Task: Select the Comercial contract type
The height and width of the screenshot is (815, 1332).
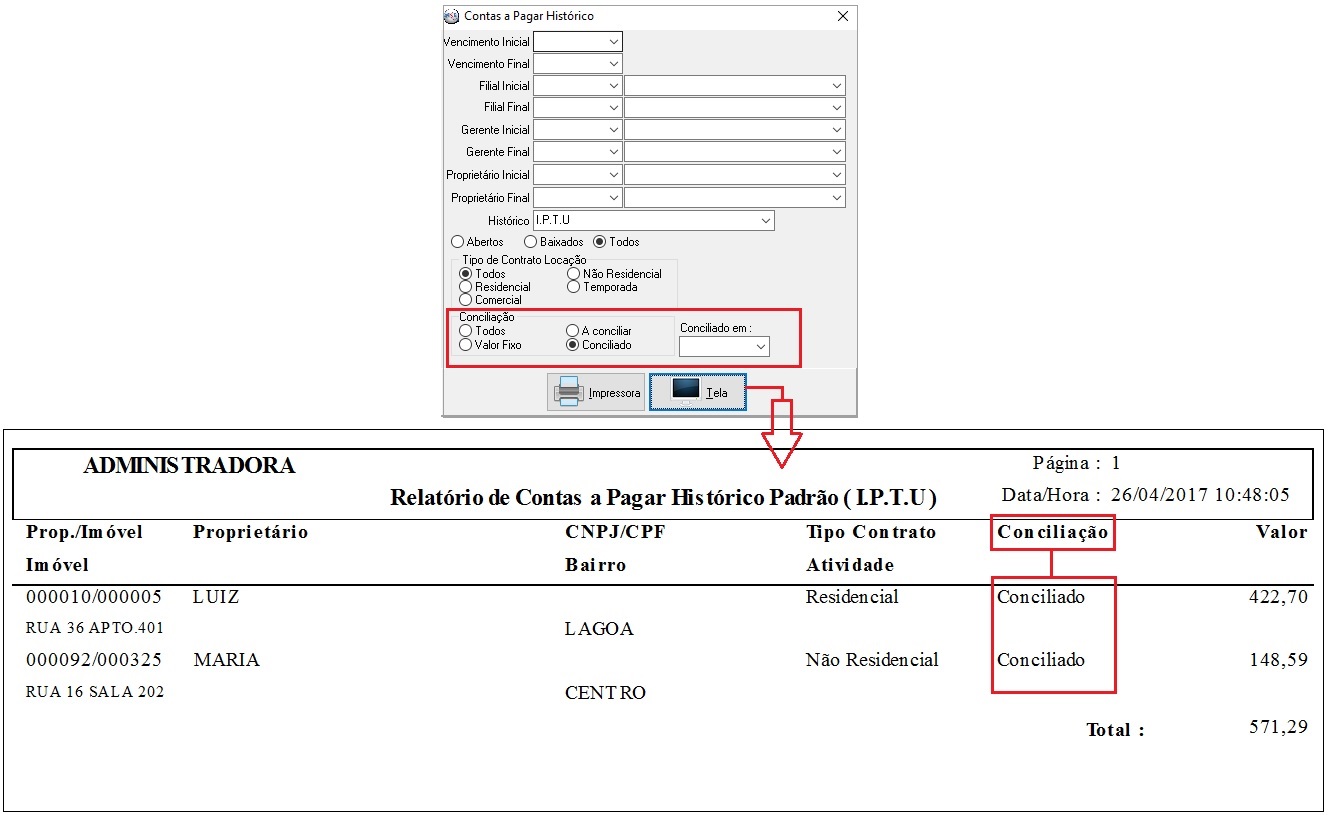Action: [465, 300]
